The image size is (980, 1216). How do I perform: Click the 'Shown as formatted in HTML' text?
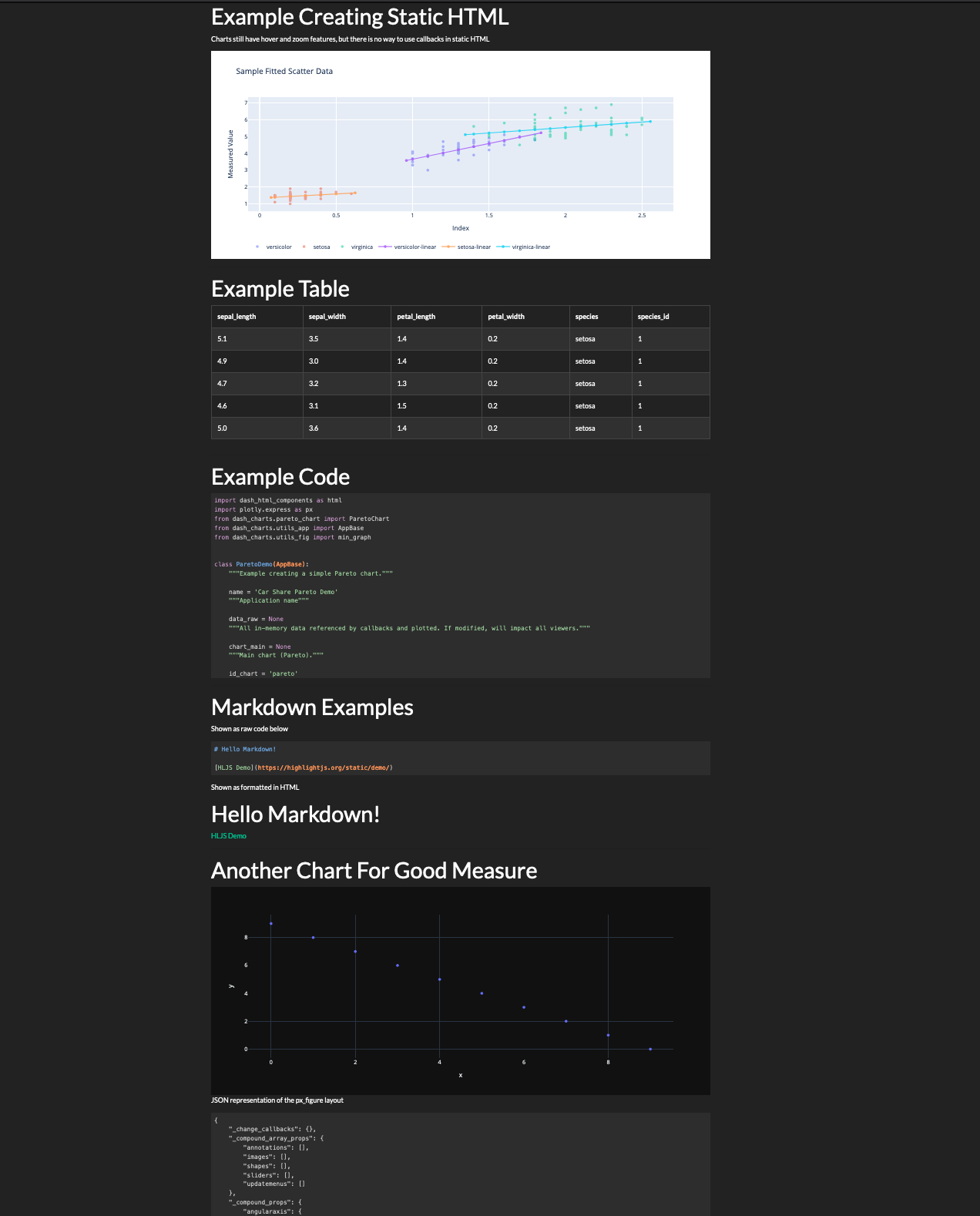(255, 788)
